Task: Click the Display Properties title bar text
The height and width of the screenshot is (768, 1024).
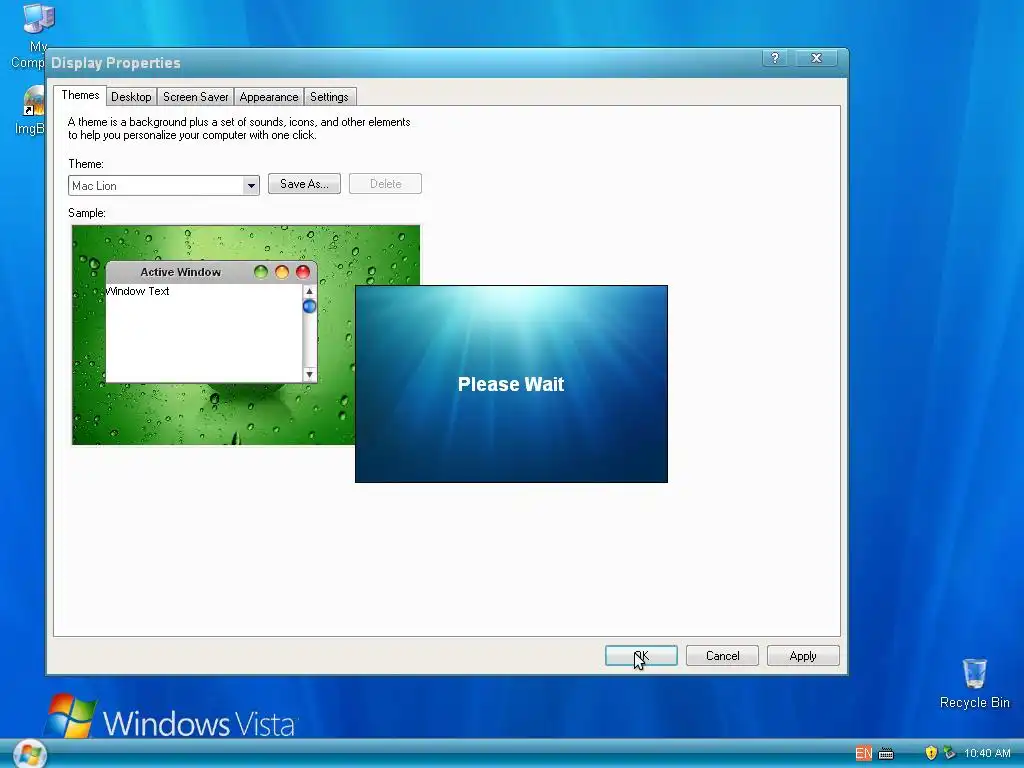Action: [116, 63]
